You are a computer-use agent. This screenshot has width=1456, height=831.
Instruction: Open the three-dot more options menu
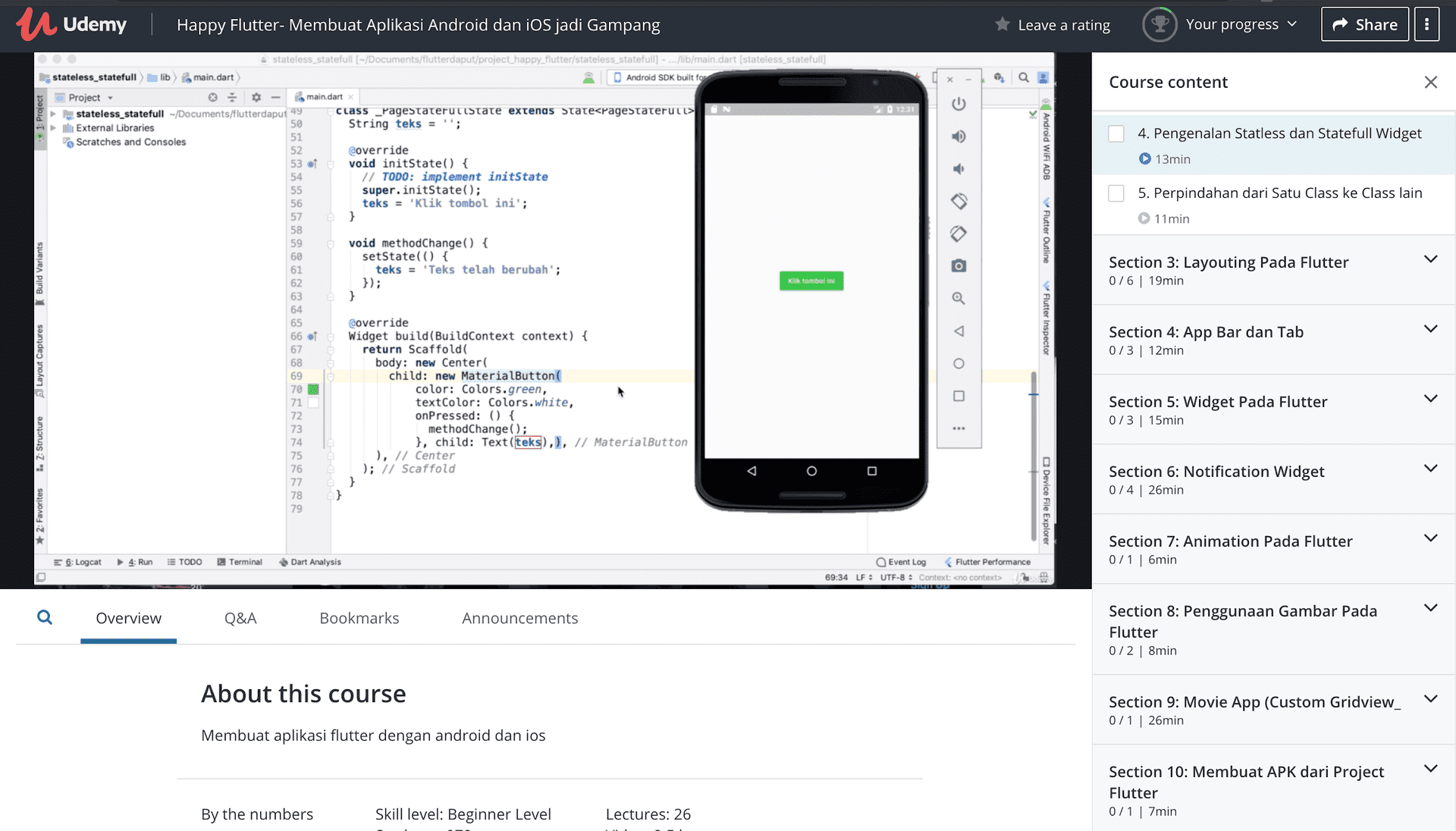pos(1426,24)
